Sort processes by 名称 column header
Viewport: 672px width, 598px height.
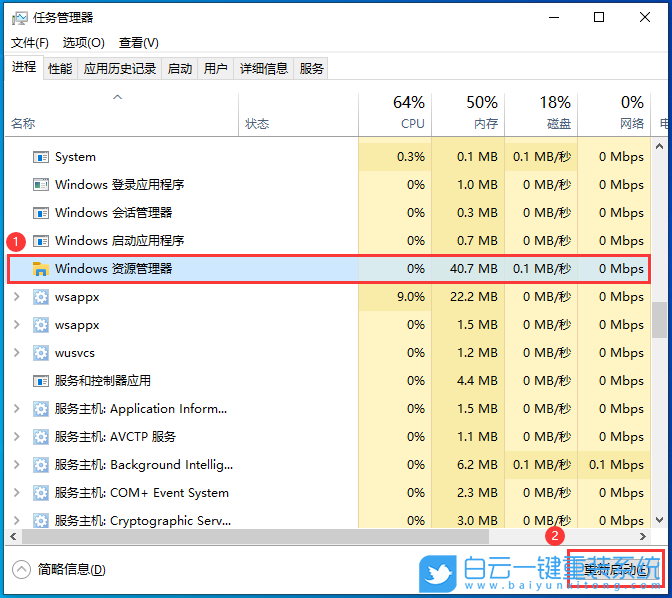point(121,113)
